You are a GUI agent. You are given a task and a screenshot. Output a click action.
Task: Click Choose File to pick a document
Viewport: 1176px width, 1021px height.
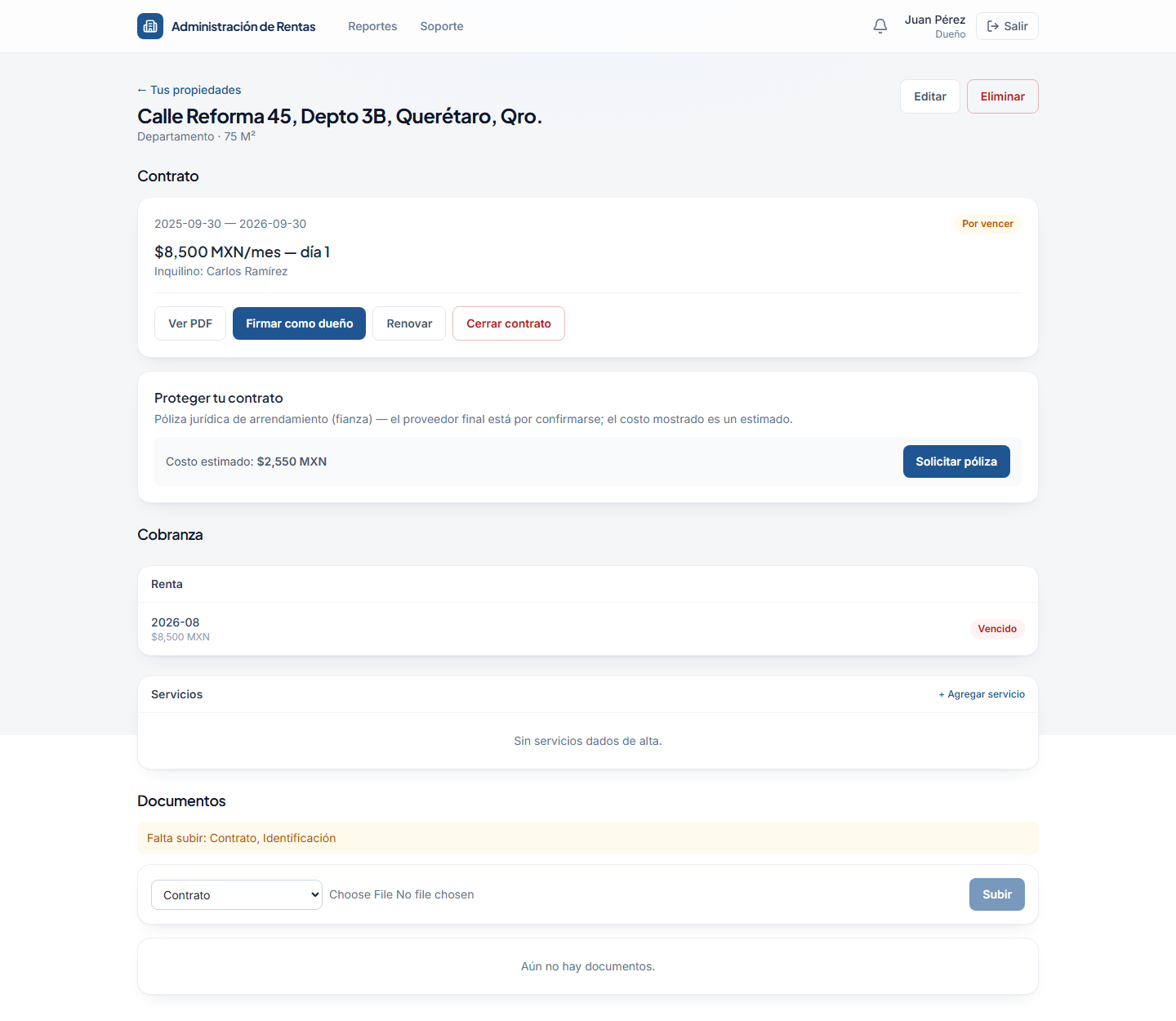coord(361,894)
